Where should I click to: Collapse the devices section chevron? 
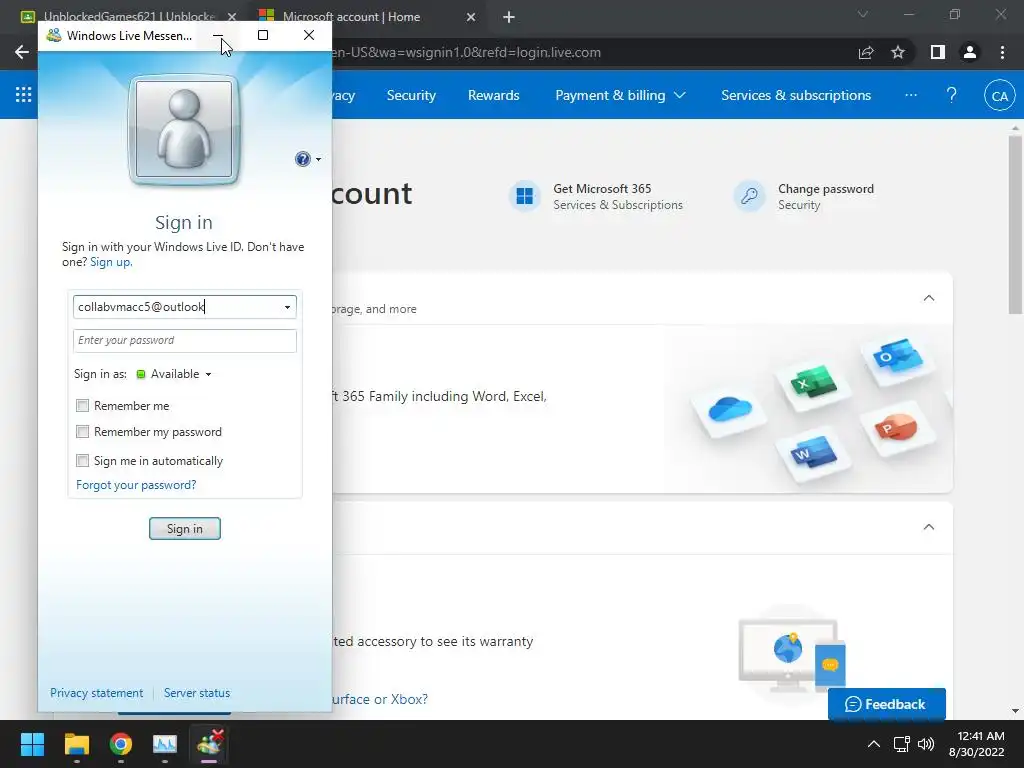[x=929, y=527]
